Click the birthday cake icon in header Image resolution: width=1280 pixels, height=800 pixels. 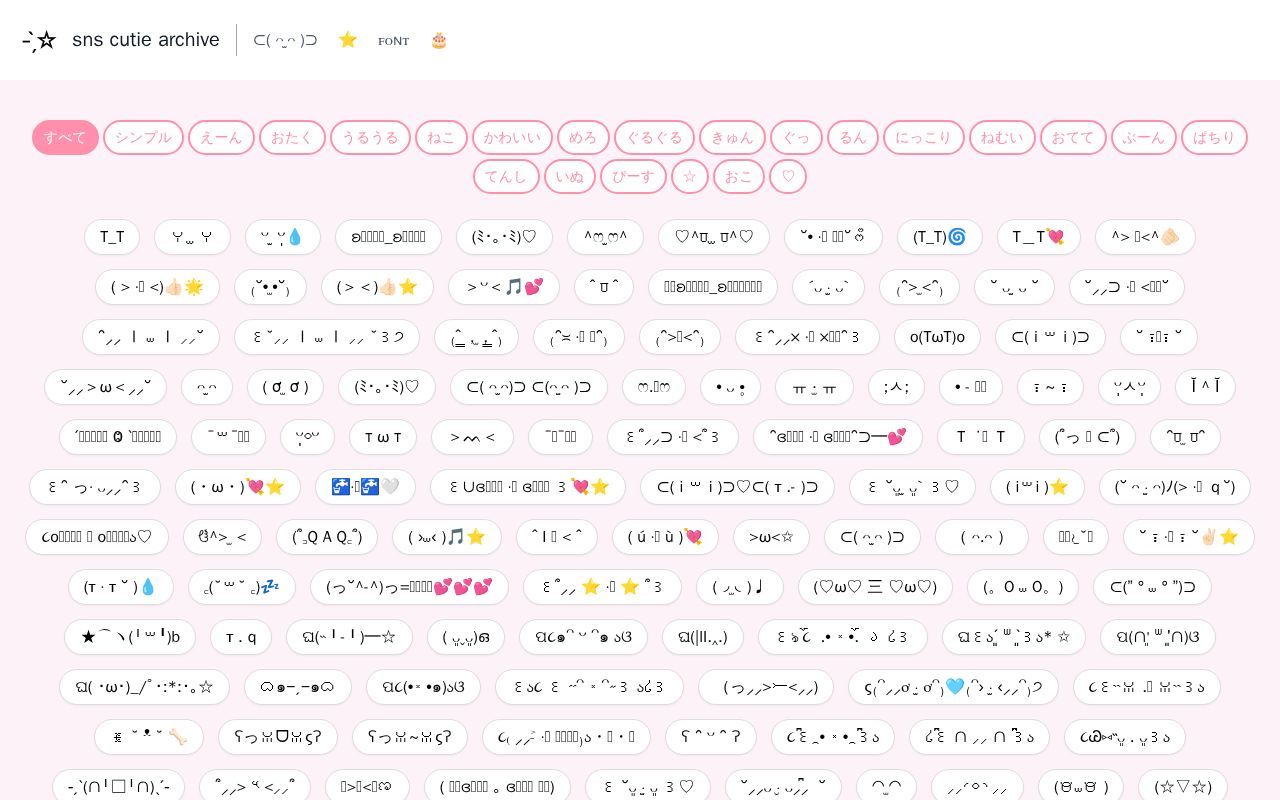tap(439, 40)
